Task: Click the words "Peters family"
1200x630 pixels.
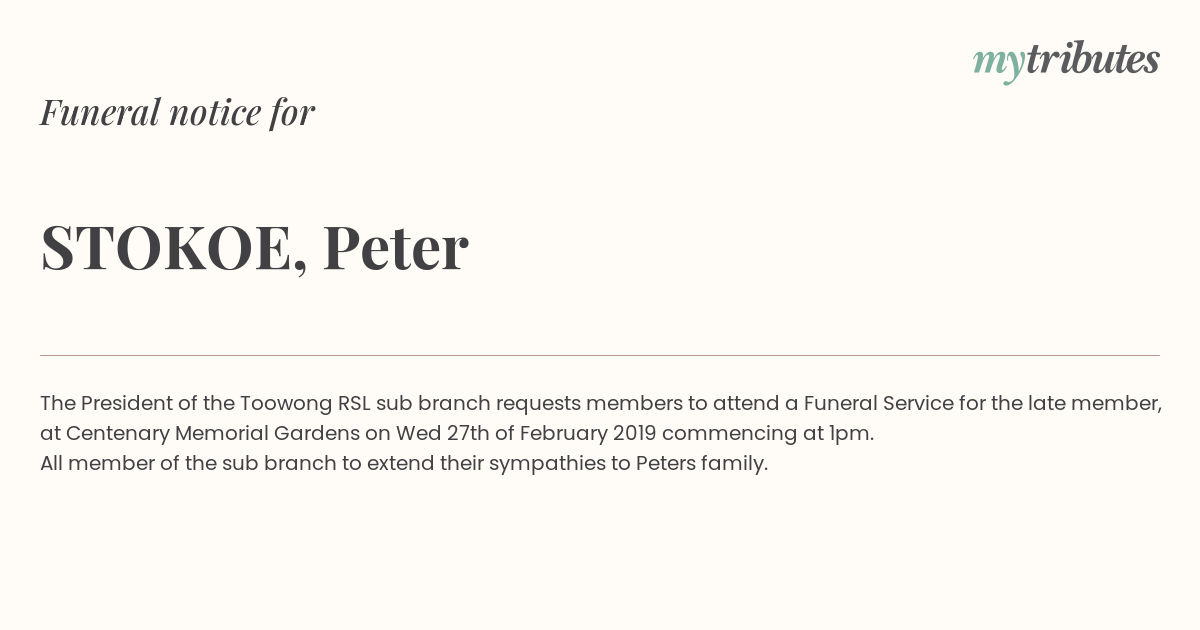Action: point(700,464)
